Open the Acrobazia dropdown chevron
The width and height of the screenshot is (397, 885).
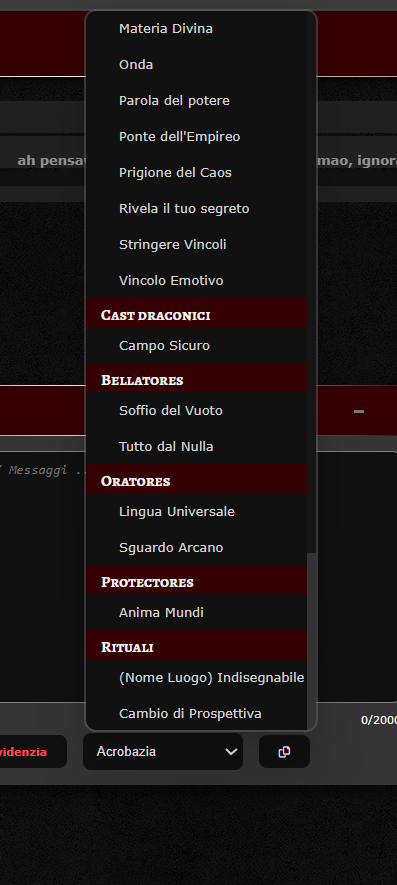(230, 751)
